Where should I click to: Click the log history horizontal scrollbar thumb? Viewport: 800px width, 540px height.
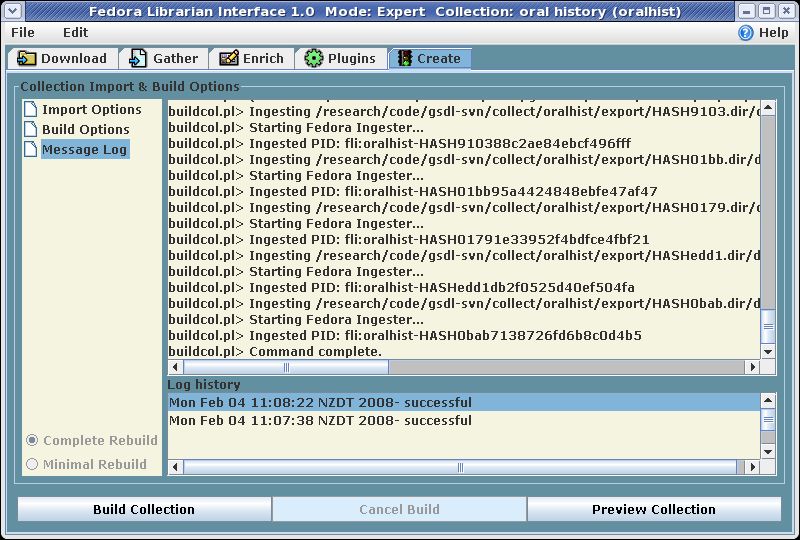460,467
